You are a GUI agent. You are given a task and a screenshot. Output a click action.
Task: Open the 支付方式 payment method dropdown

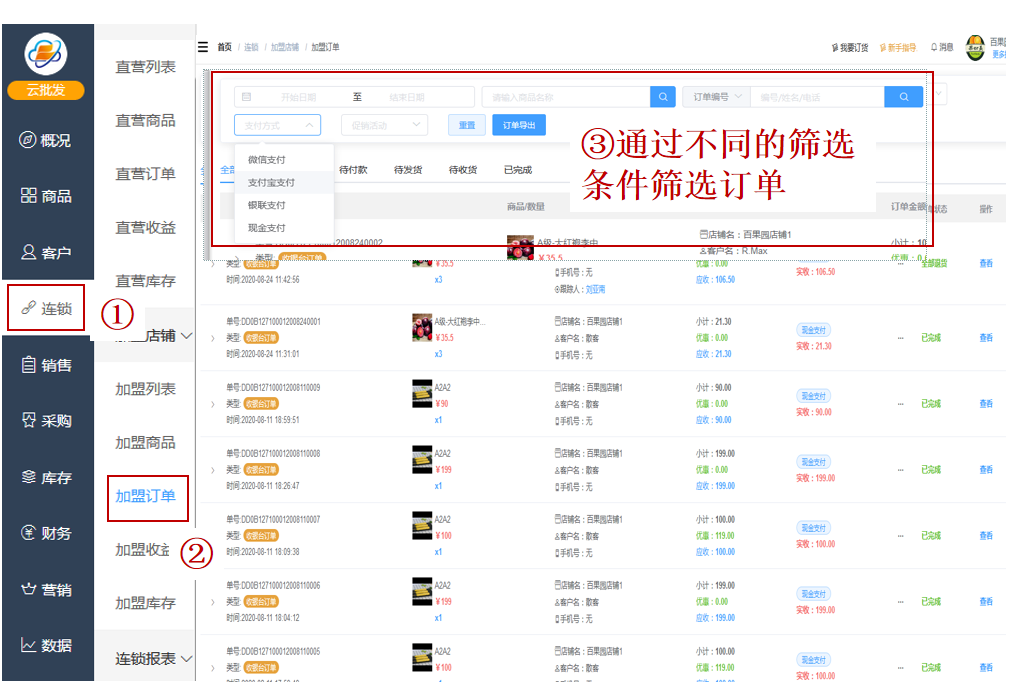coord(277,125)
